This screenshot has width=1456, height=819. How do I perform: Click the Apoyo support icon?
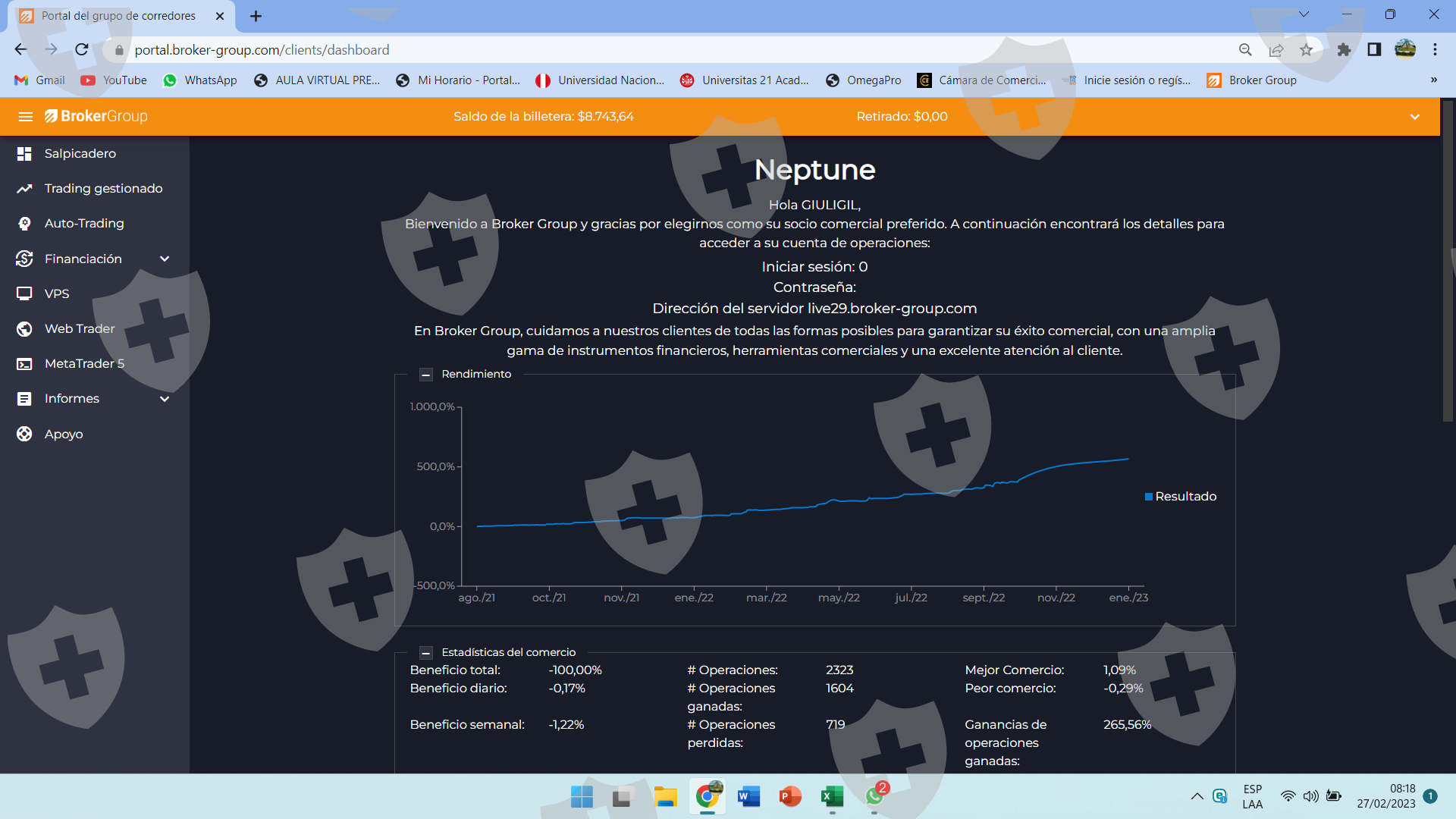[24, 435]
